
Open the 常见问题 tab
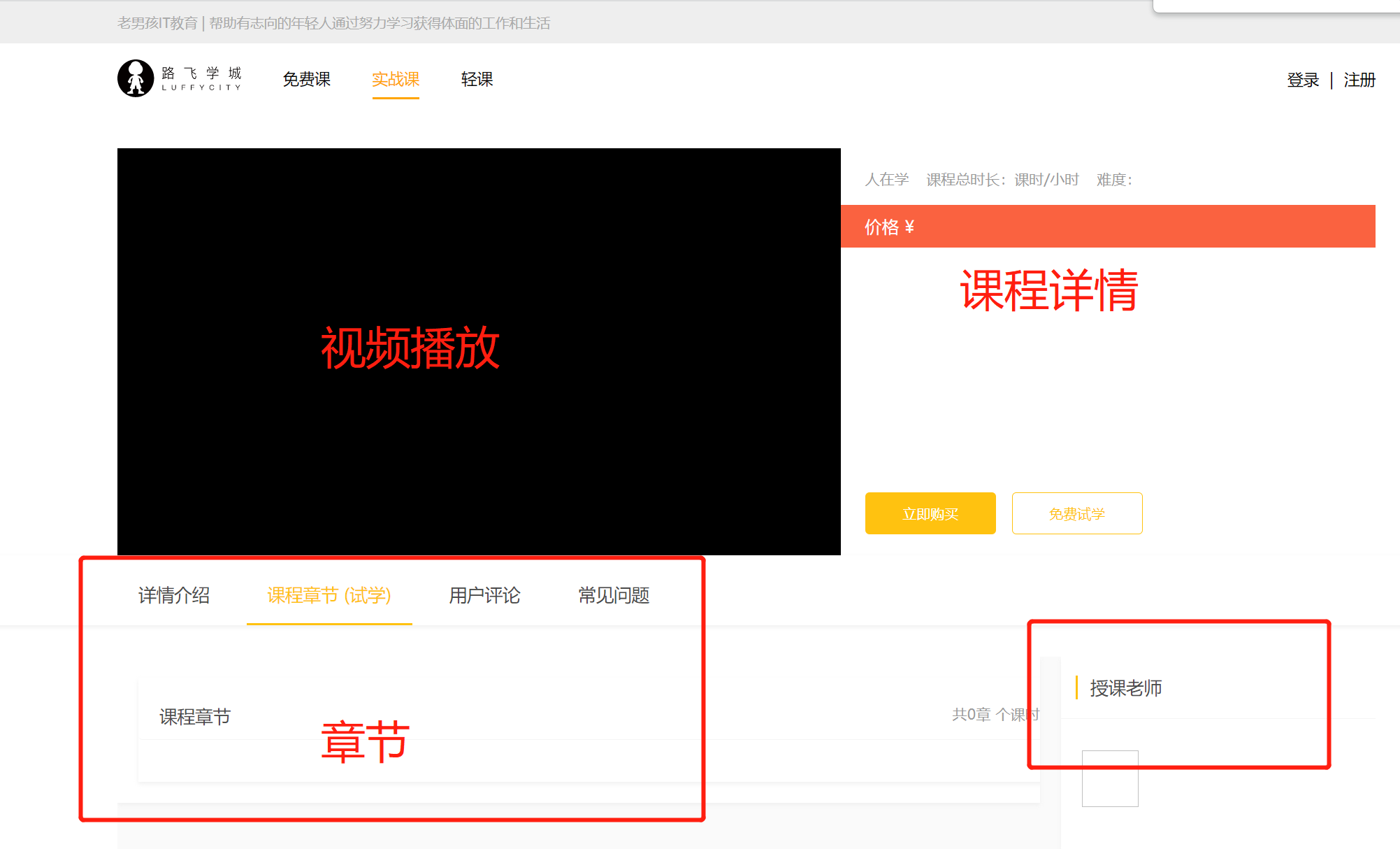[614, 595]
